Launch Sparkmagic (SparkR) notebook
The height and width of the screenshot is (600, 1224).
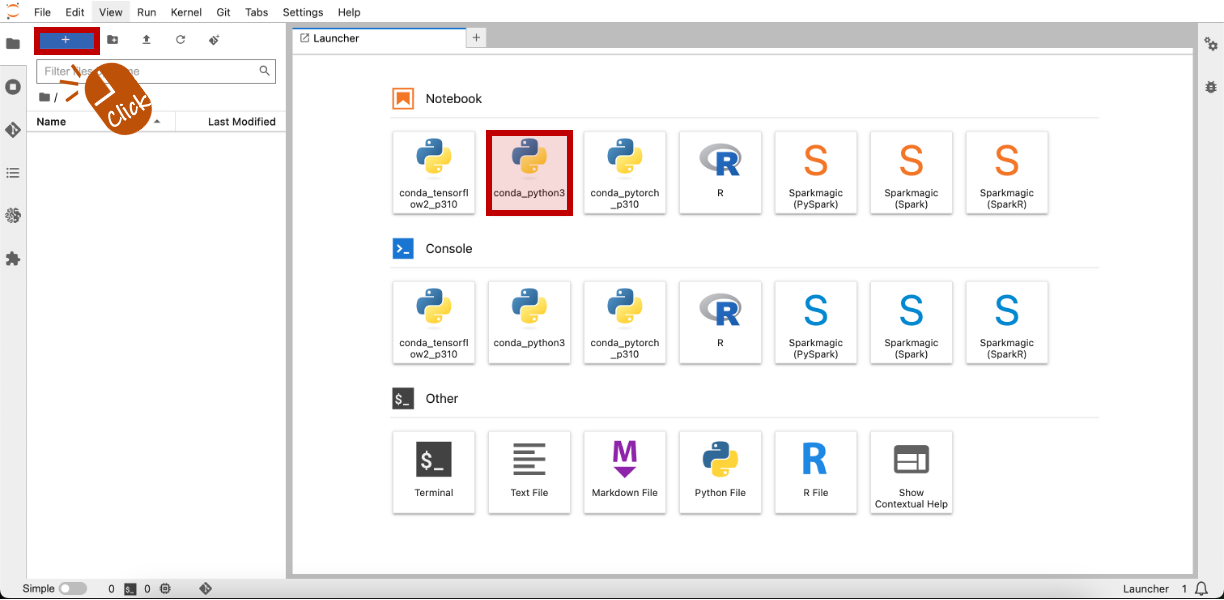pos(1007,172)
